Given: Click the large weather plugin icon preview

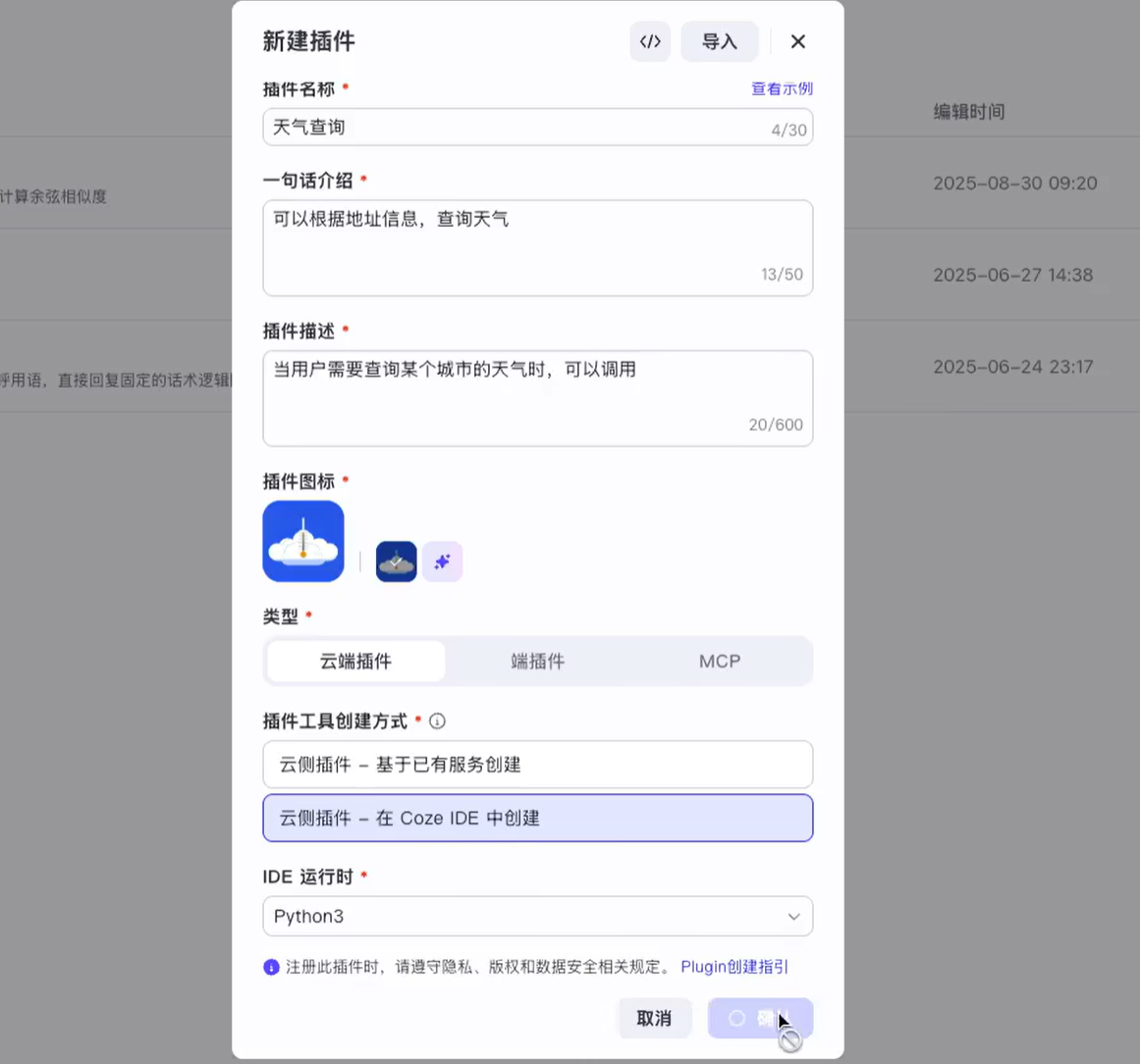Looking at the screenshot, I should point(302,541).
